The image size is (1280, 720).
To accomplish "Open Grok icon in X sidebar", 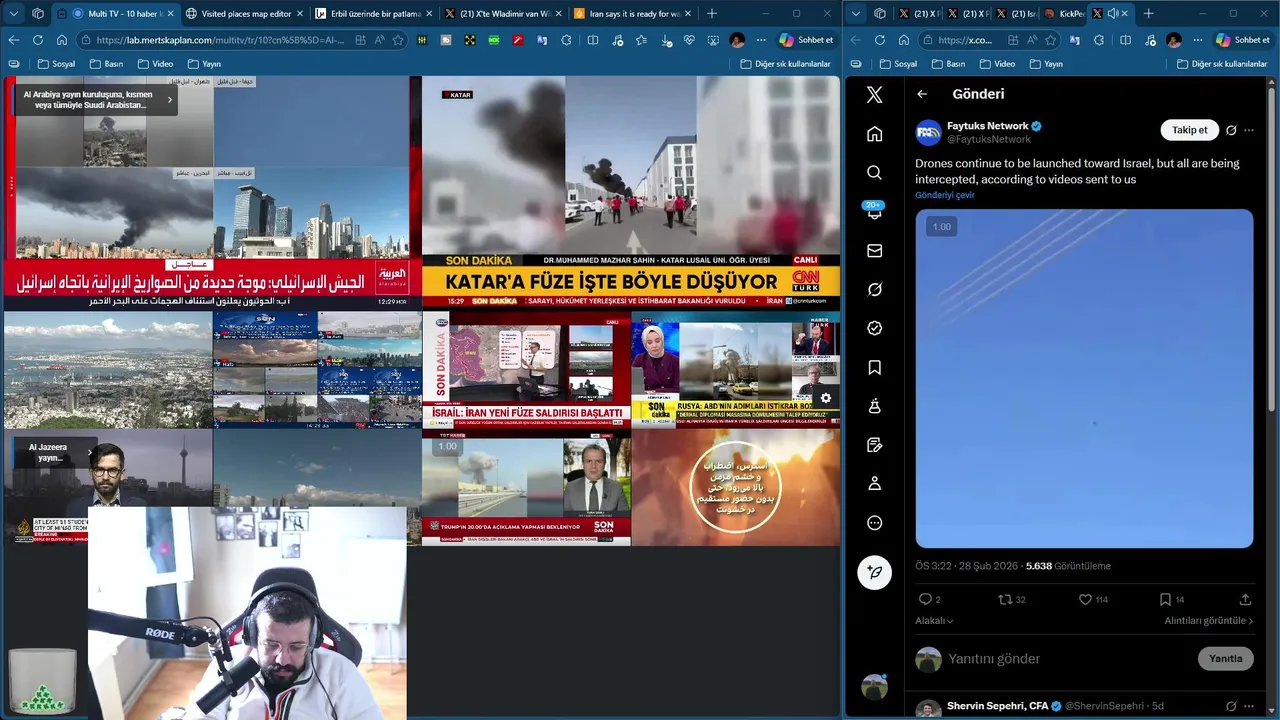I will tap(874, 290).
